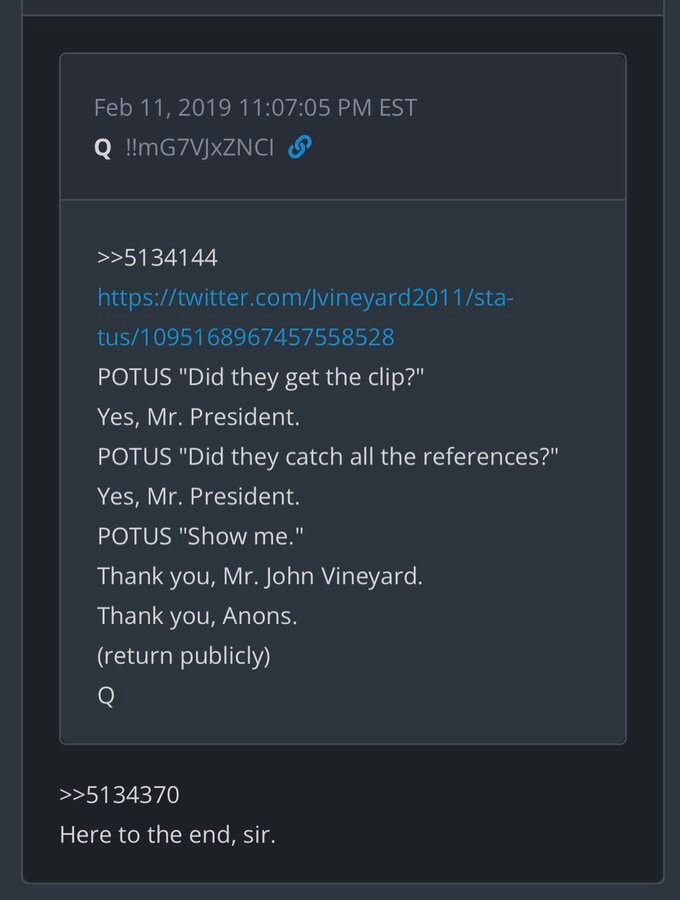Click the Feb 11, 2019 timestamp
This screenshot has height=900, width=680.
[x=255, y=107]
